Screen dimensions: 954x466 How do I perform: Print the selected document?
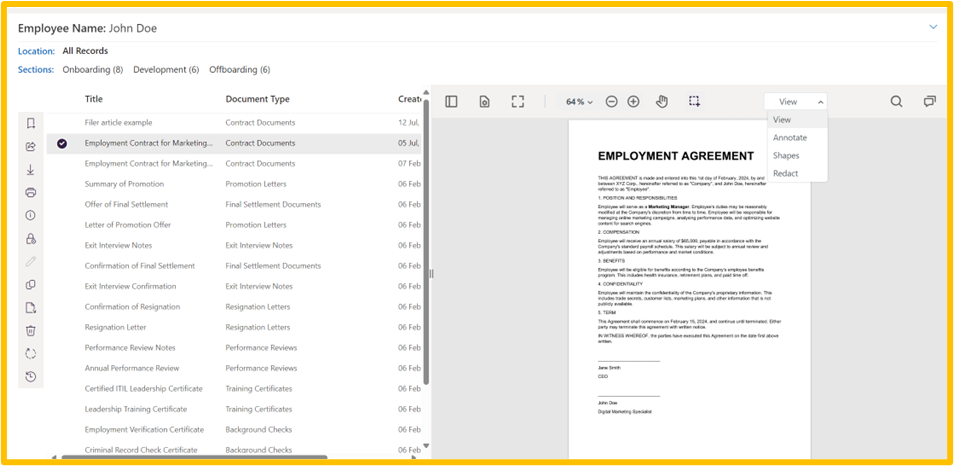[31, 192]
